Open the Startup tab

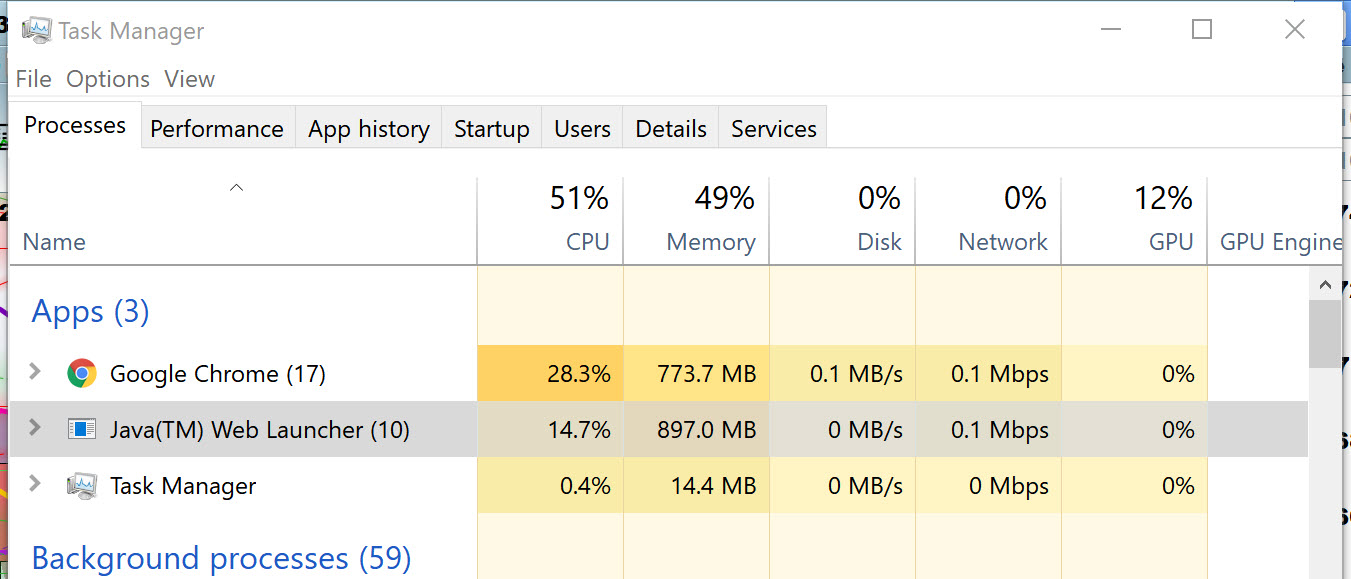pyautogui.click(x=491, y=129)
